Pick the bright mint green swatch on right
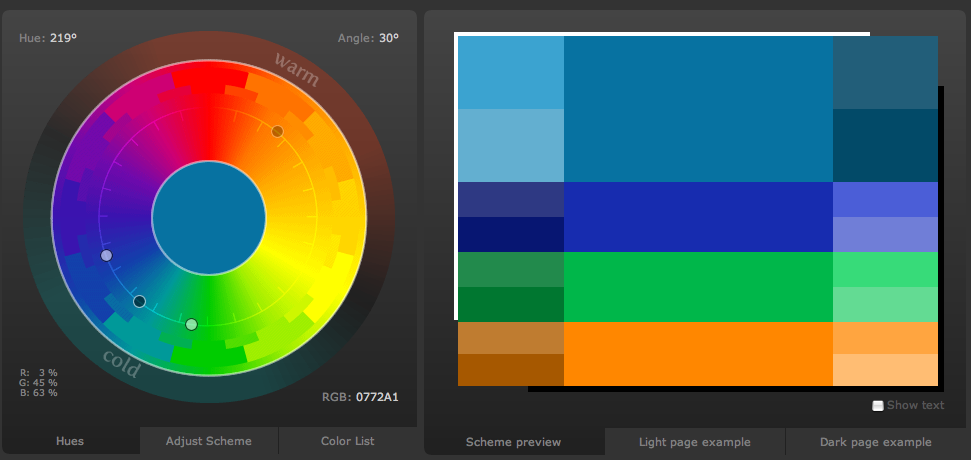This screenshot has height=460, width=971. [x=886, y=269]
